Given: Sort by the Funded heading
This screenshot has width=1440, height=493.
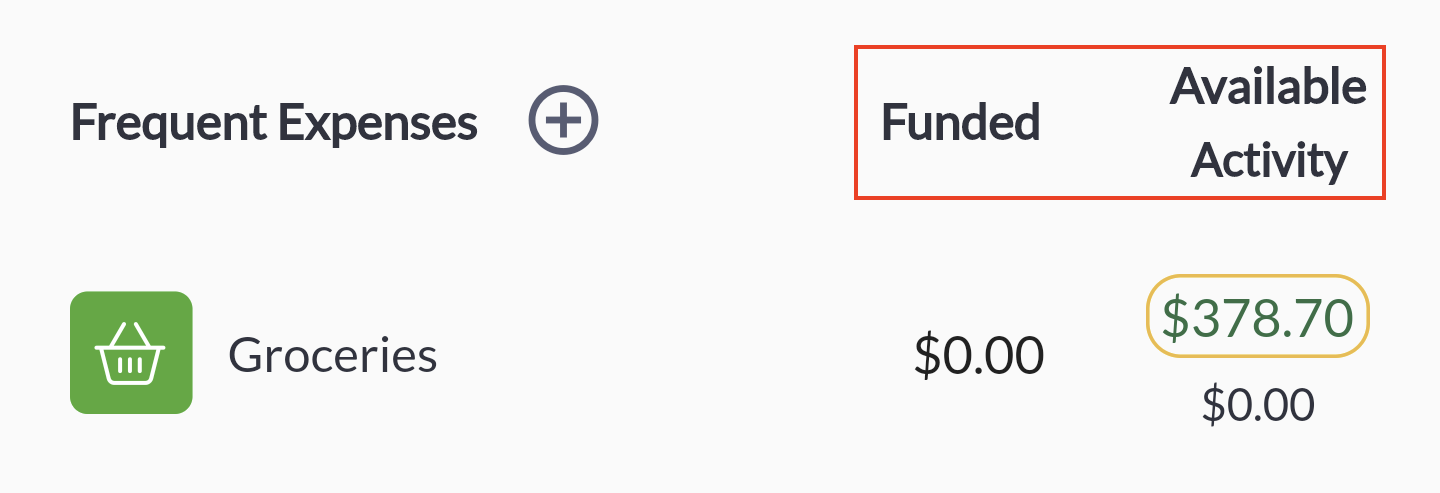Looking at the screenshot, I should [960, 122].
